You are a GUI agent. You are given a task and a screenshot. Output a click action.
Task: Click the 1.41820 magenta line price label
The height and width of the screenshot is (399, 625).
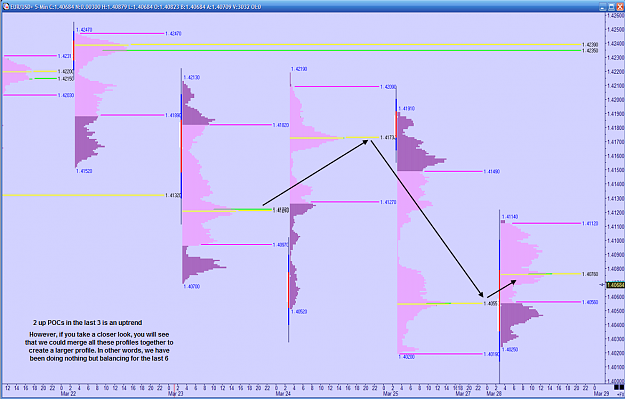(281, 125)
